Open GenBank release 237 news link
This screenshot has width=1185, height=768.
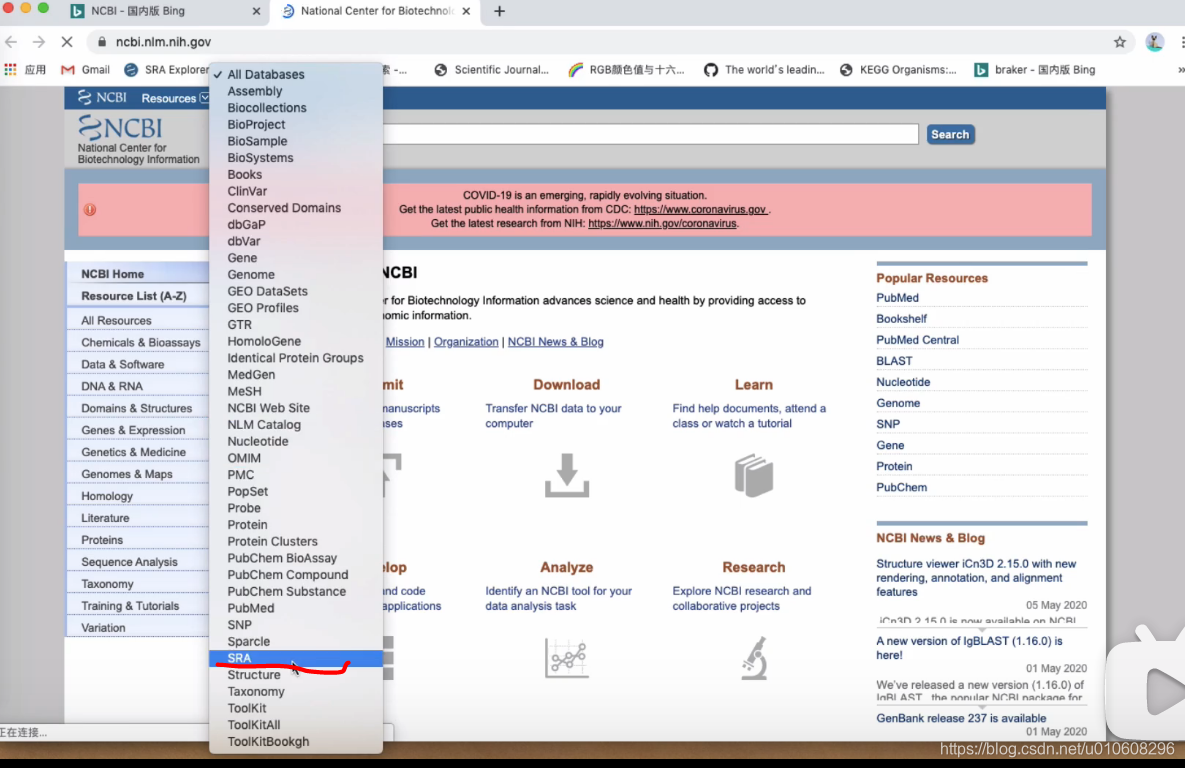point(961,718)
